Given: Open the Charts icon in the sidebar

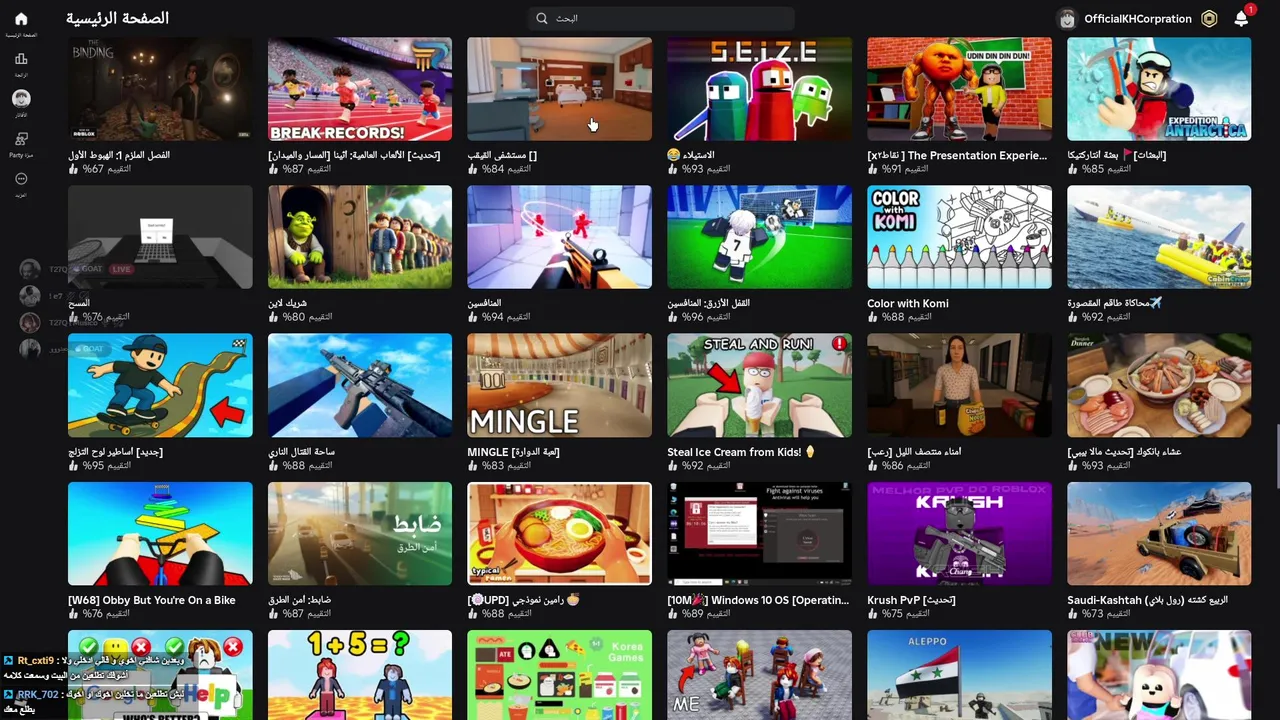Looking at the screenshot, I should tap(21, 59).
